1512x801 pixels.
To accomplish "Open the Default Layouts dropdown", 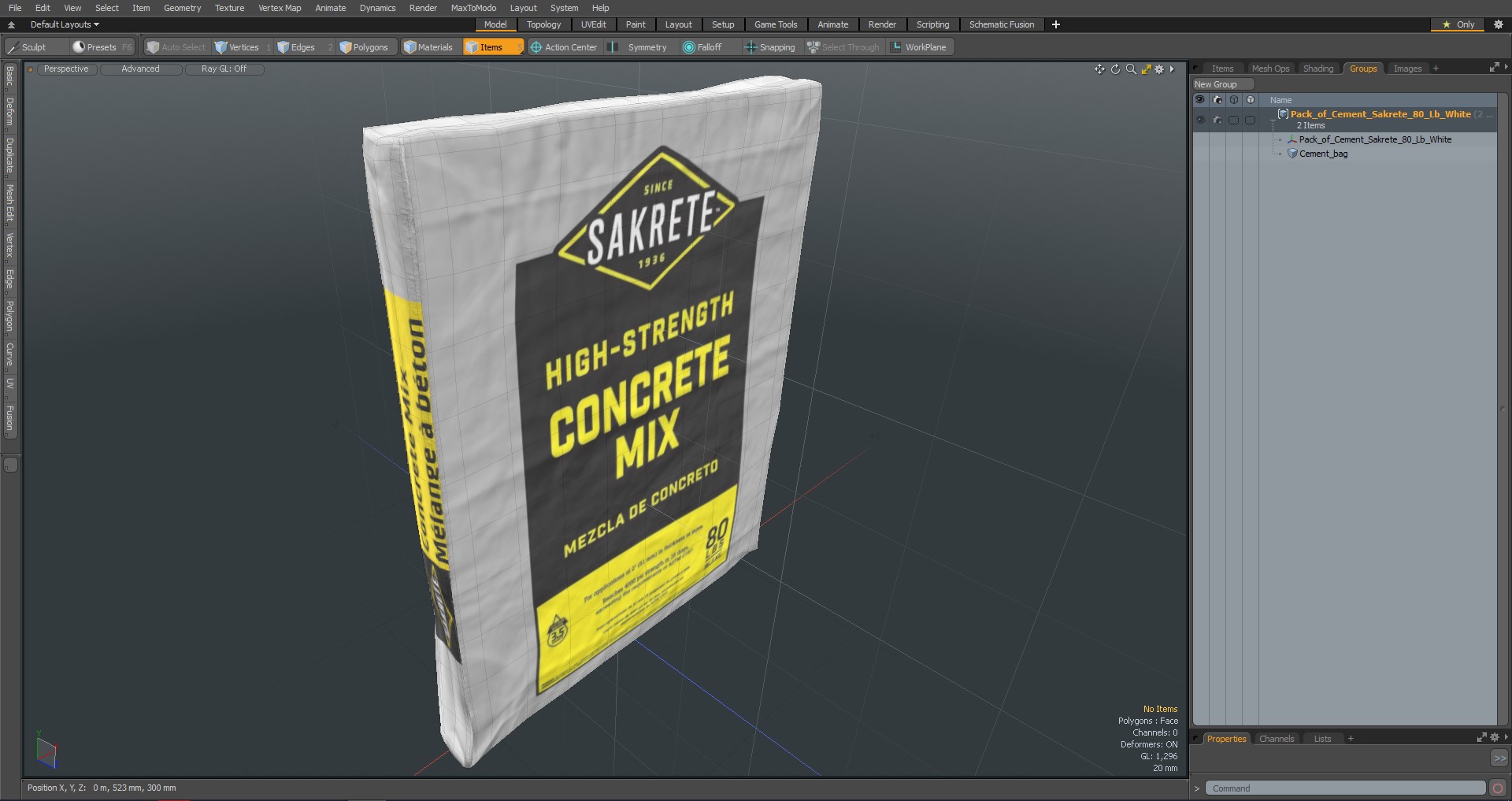I will tap(65, 24).
